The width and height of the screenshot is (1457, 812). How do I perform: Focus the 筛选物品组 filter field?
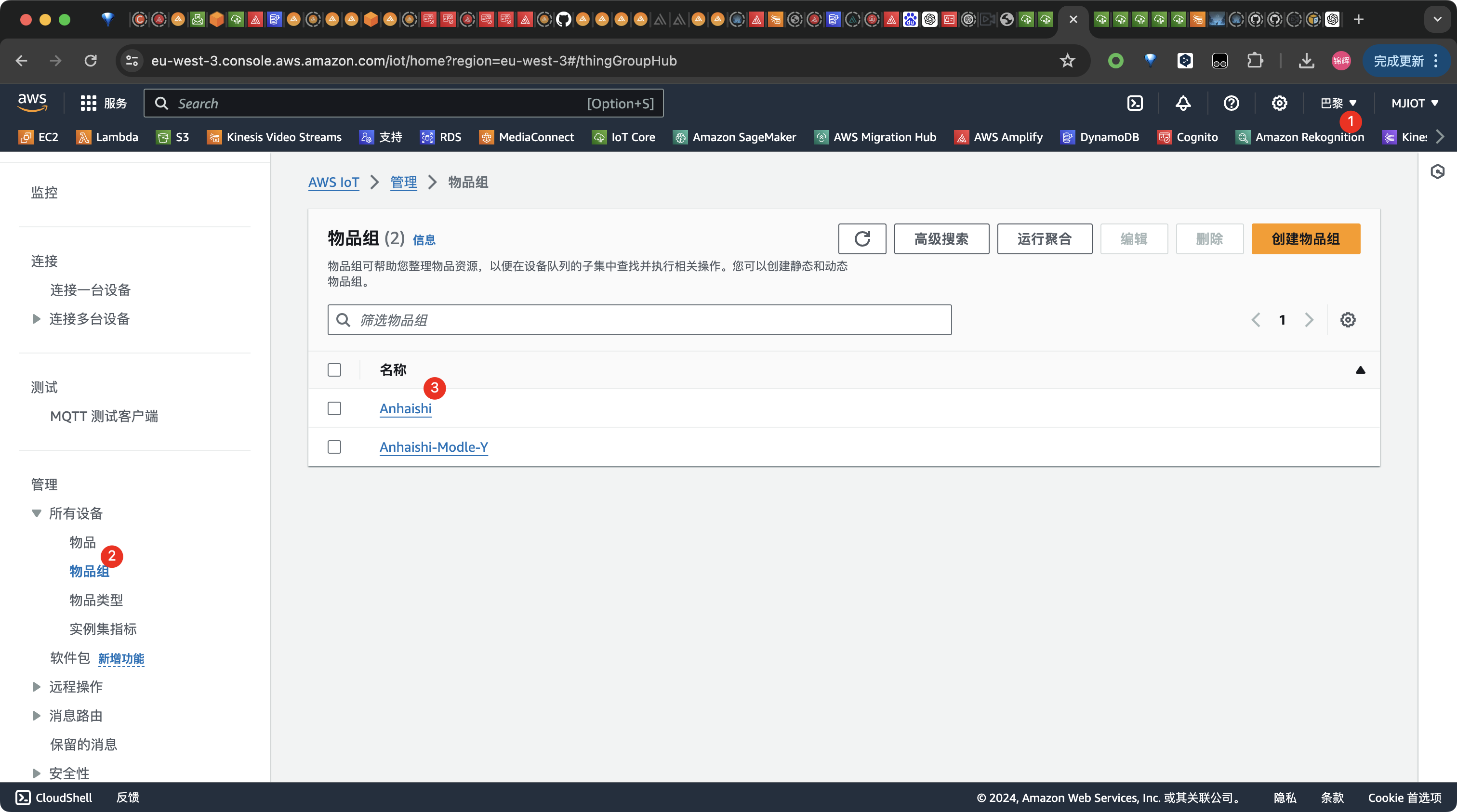639,319
